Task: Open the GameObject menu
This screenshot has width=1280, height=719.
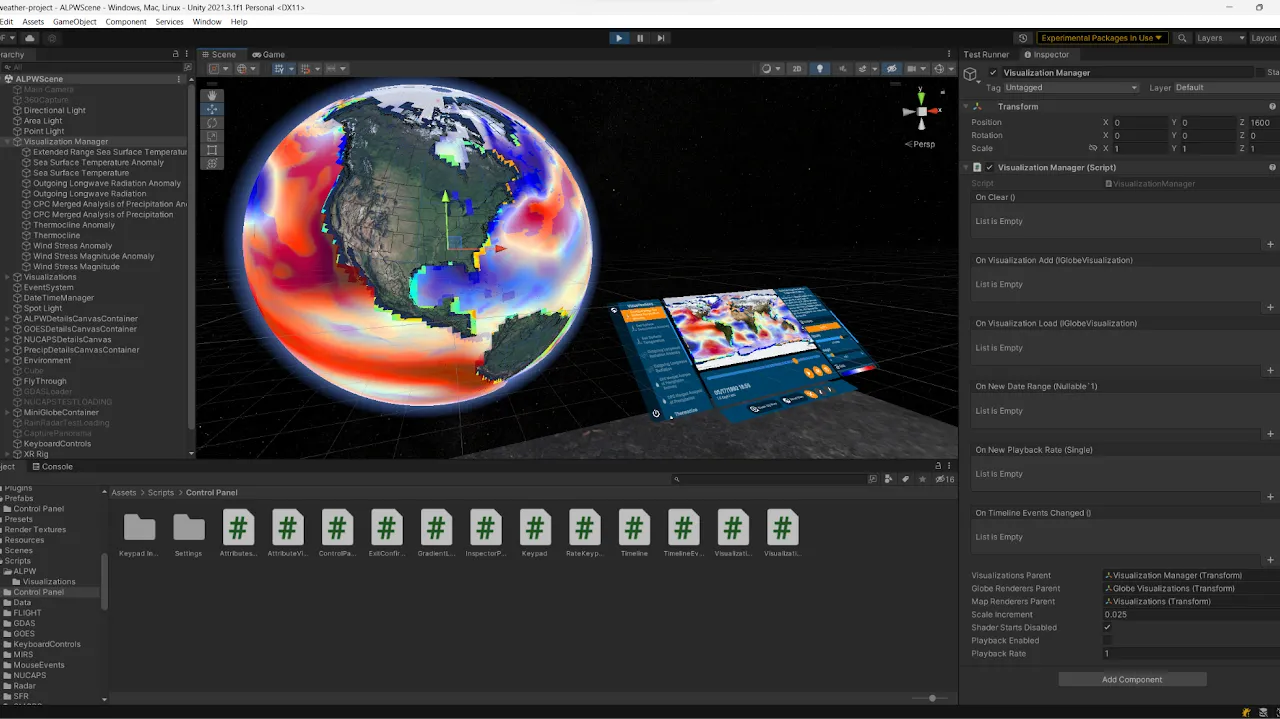Action: [x=74, y=21]
